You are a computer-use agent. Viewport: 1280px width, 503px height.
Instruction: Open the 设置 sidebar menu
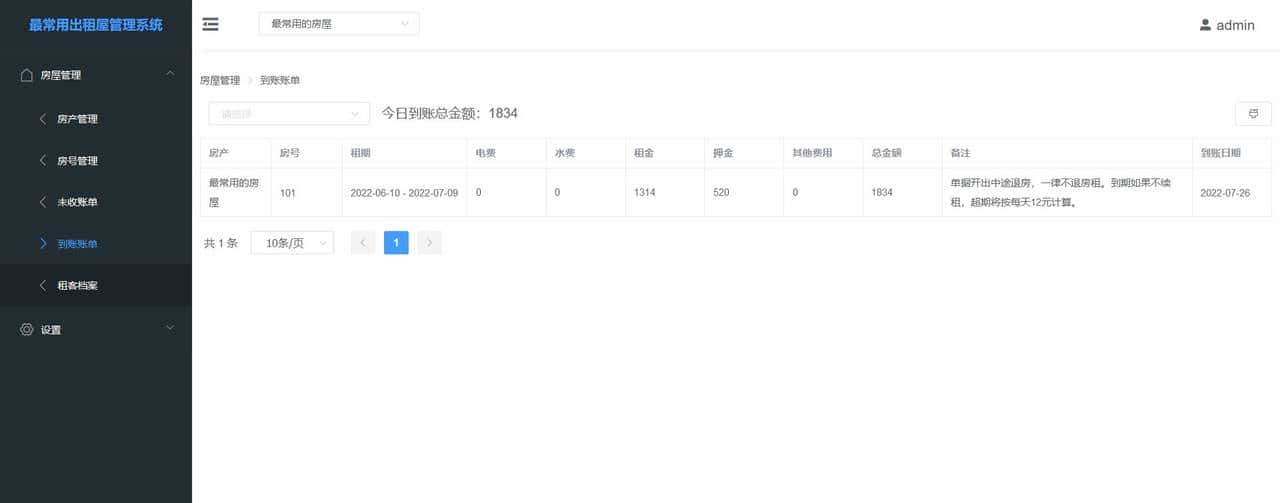click(96, 329)
